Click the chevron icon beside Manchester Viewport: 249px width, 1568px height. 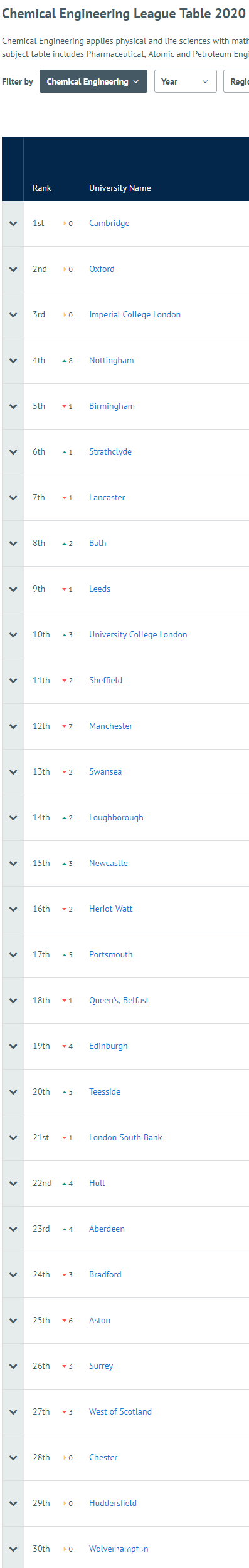click(x=13, y=726)
